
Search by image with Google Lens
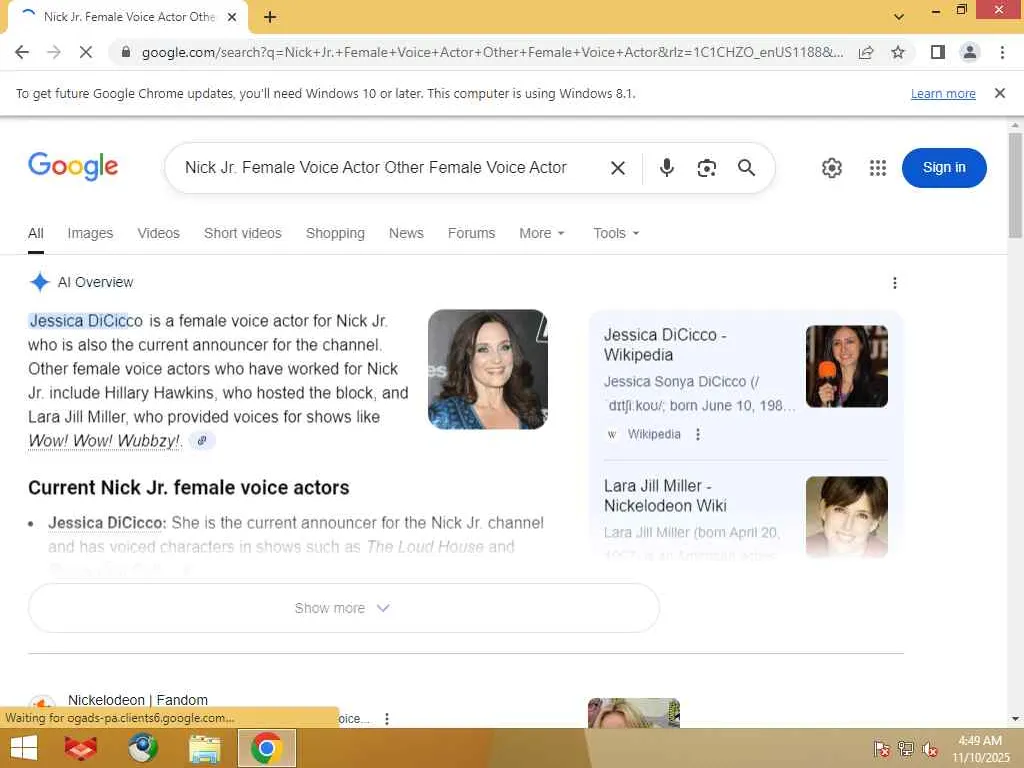click(707, 168)
